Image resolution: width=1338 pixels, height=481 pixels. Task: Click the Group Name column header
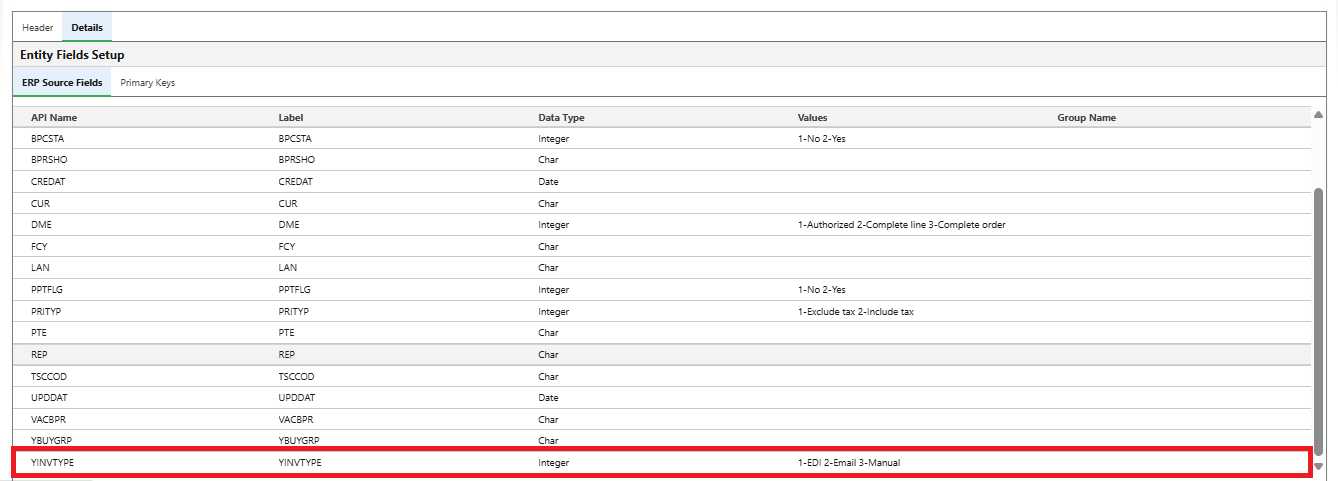click(1086, 118)
